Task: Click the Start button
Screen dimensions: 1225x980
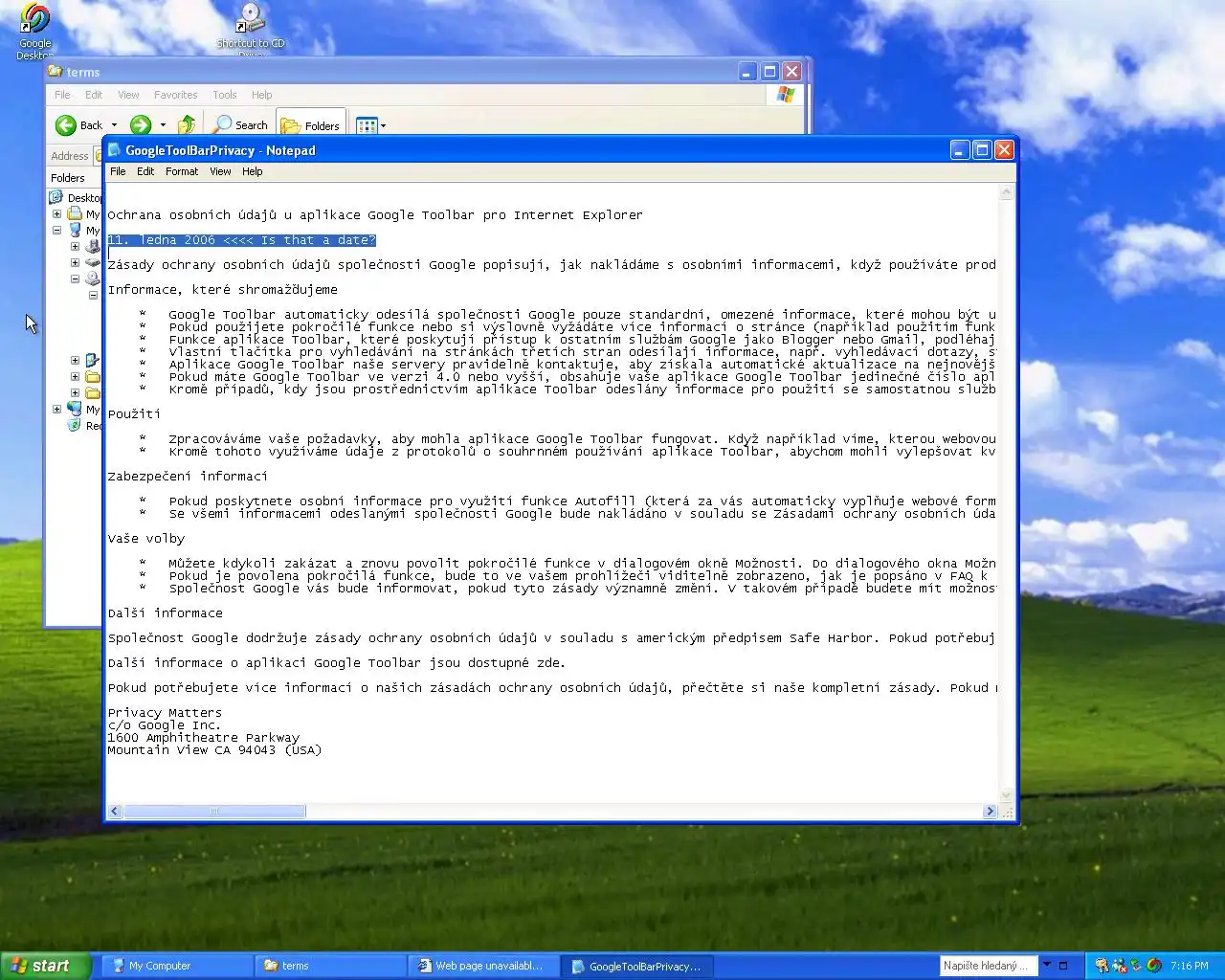Action: tap(46, 966)
